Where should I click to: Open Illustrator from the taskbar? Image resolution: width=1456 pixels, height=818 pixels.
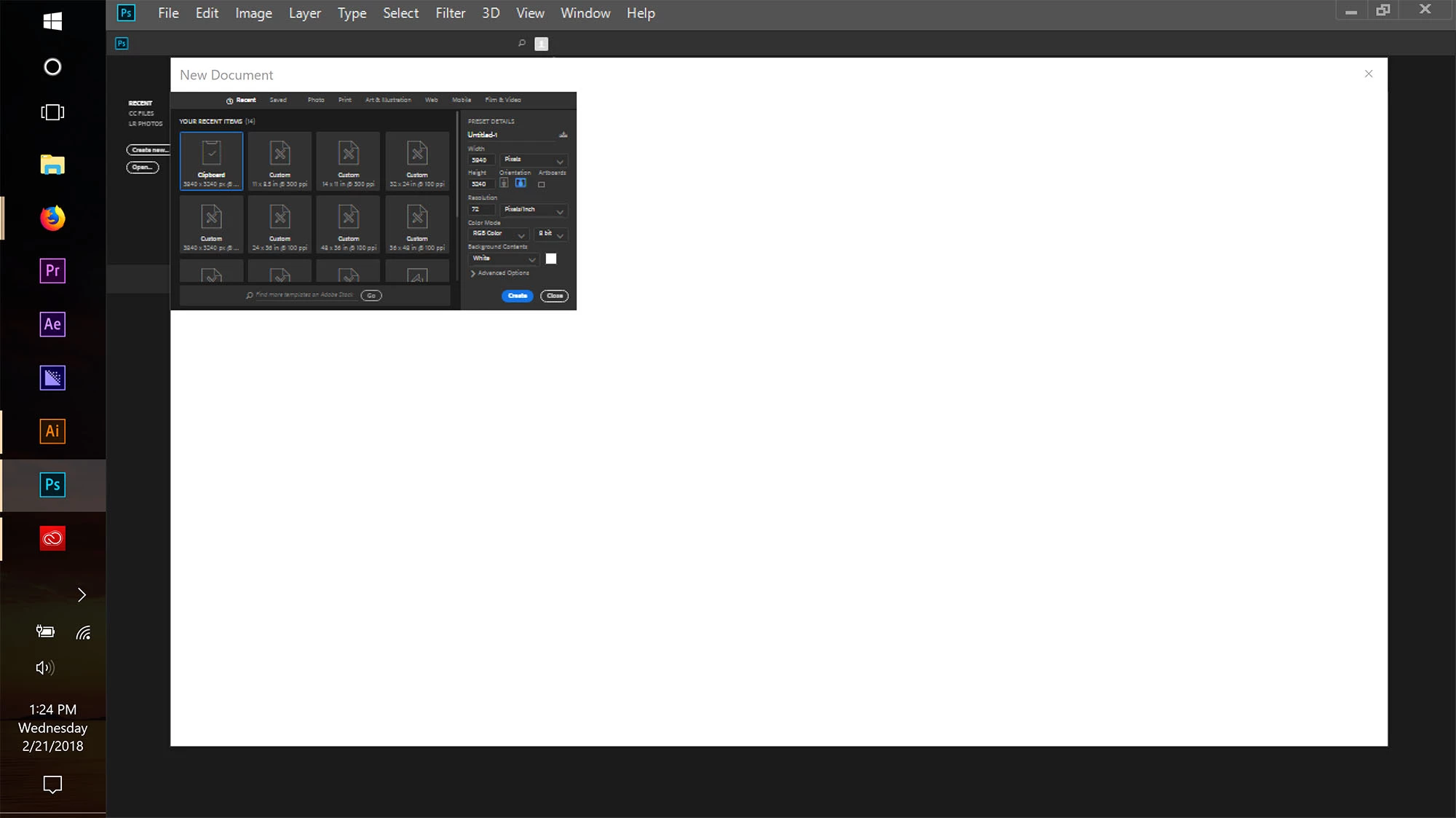point(52,431)
